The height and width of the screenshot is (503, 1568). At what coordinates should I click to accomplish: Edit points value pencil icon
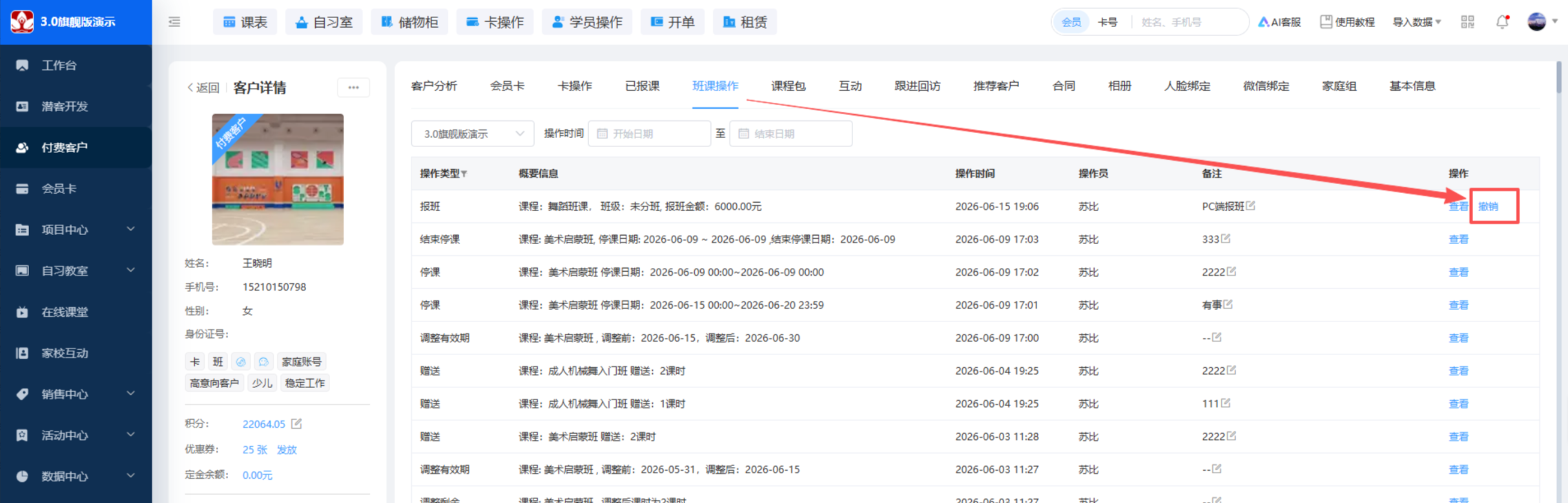coord(296,424)
